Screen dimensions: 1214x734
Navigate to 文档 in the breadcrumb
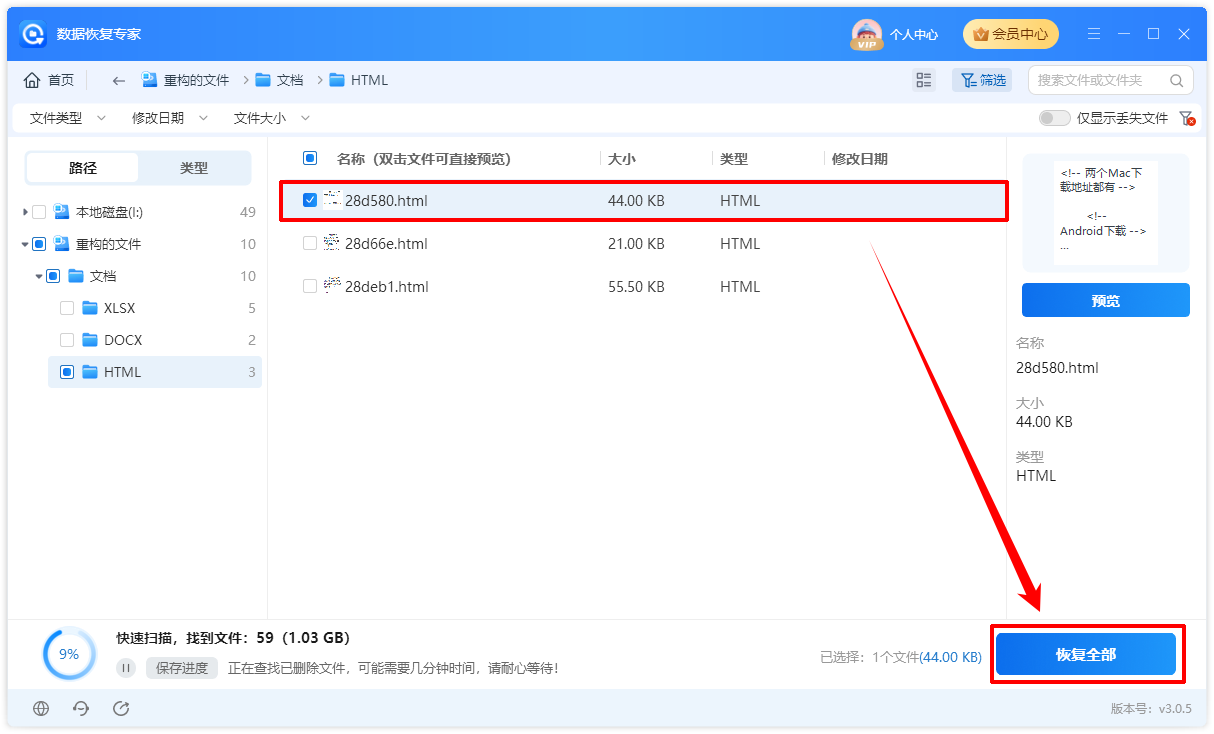coord(279,80)
